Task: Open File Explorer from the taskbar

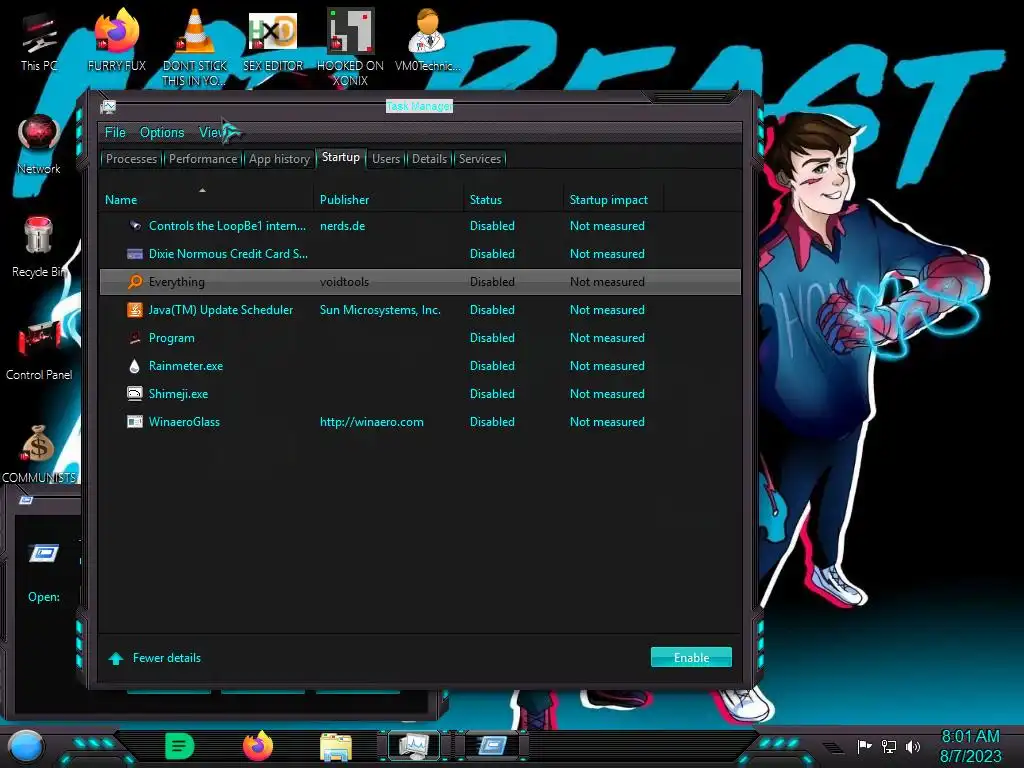Action: [336, 747]
